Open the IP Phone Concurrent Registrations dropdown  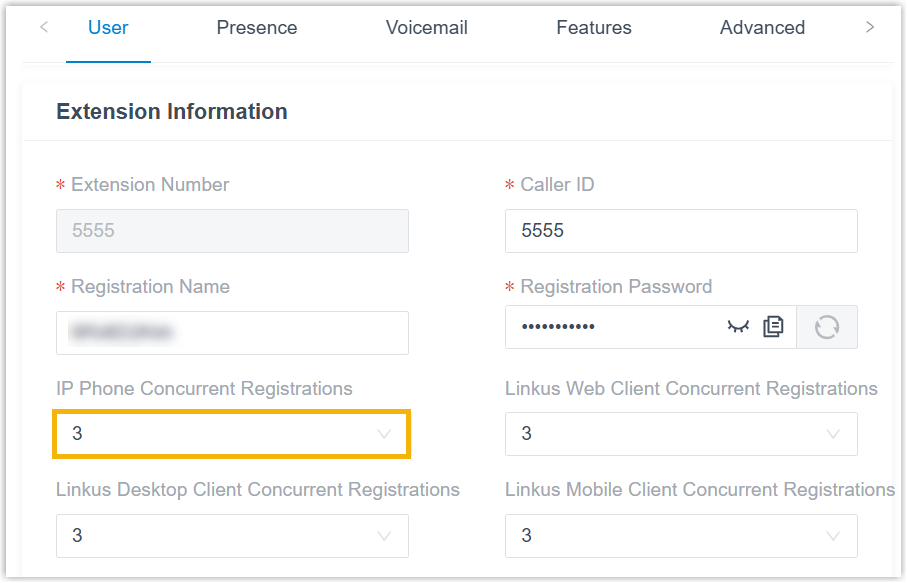pyautogui.click(x=232, y=434)
